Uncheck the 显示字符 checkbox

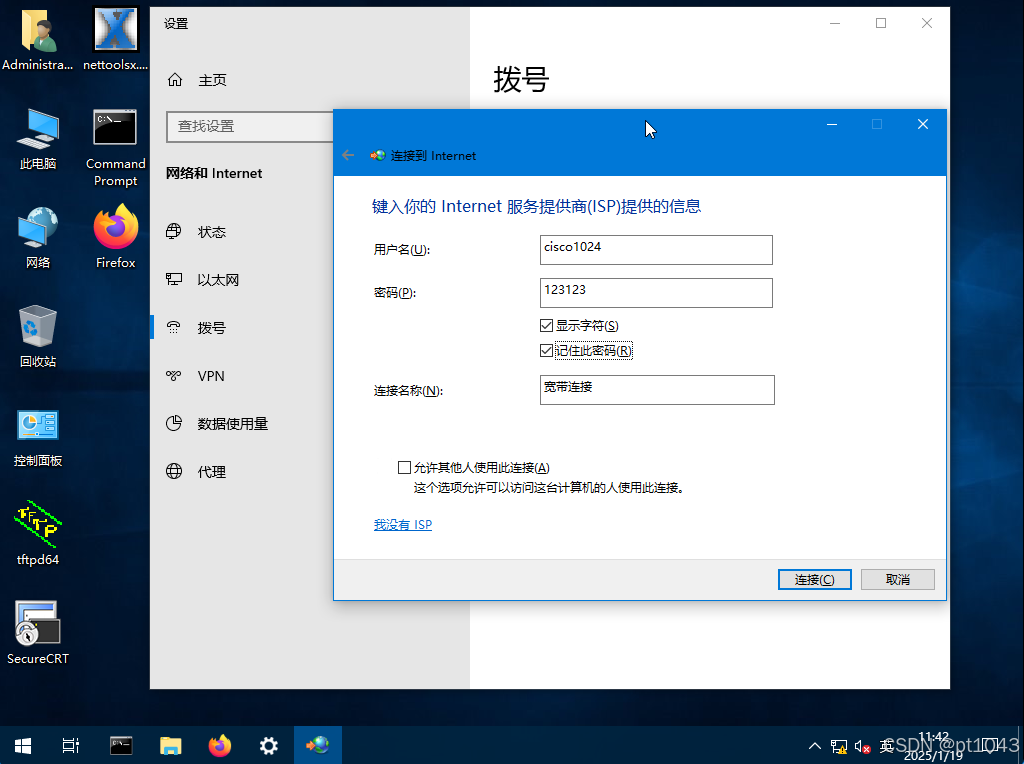547,325
